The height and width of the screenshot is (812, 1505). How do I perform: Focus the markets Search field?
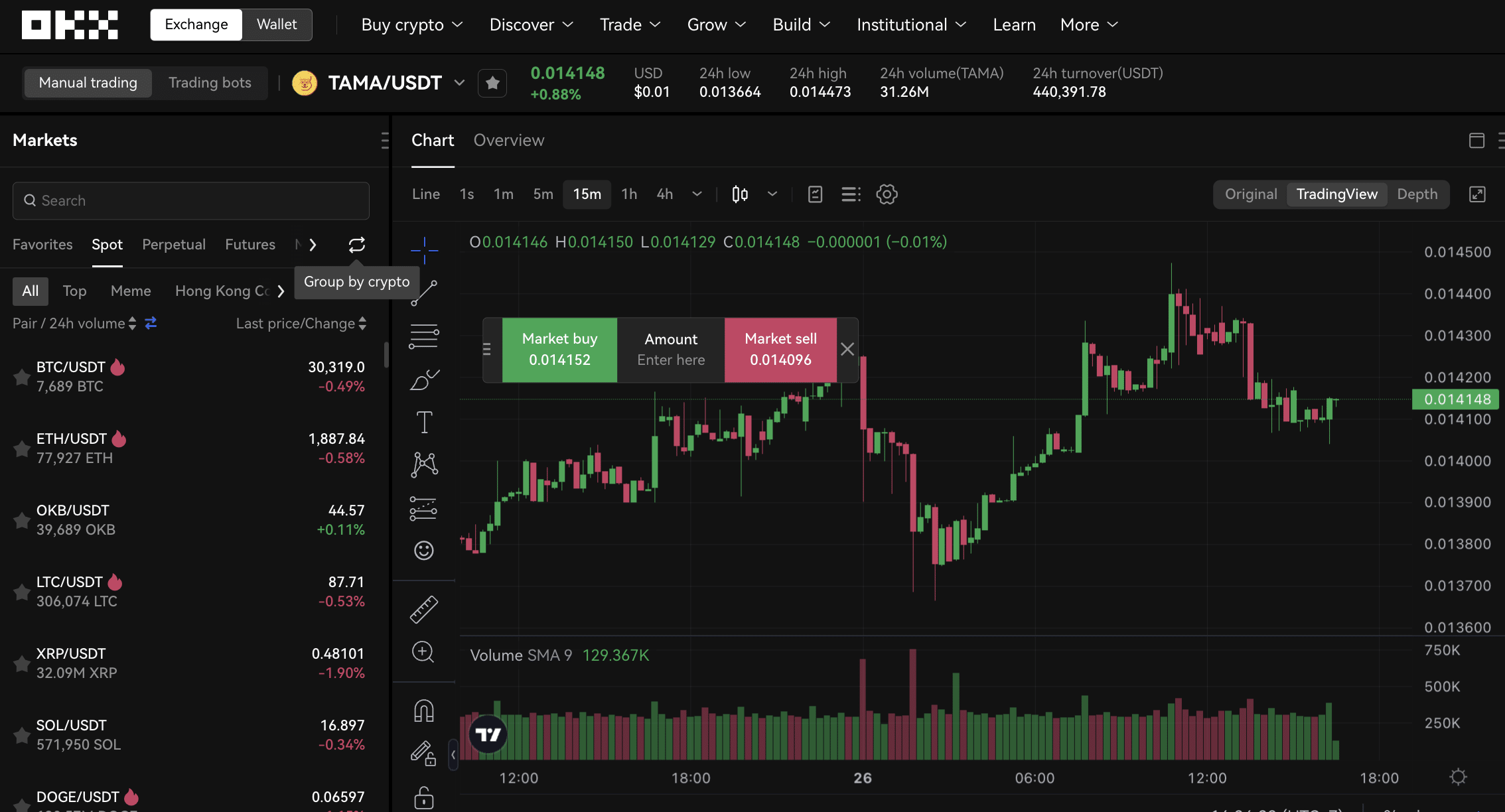tap(191, 201)
